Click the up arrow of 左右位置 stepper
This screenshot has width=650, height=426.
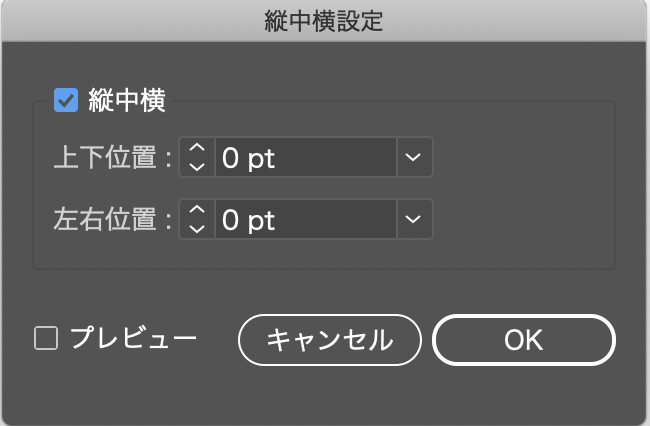pos(197,210)
